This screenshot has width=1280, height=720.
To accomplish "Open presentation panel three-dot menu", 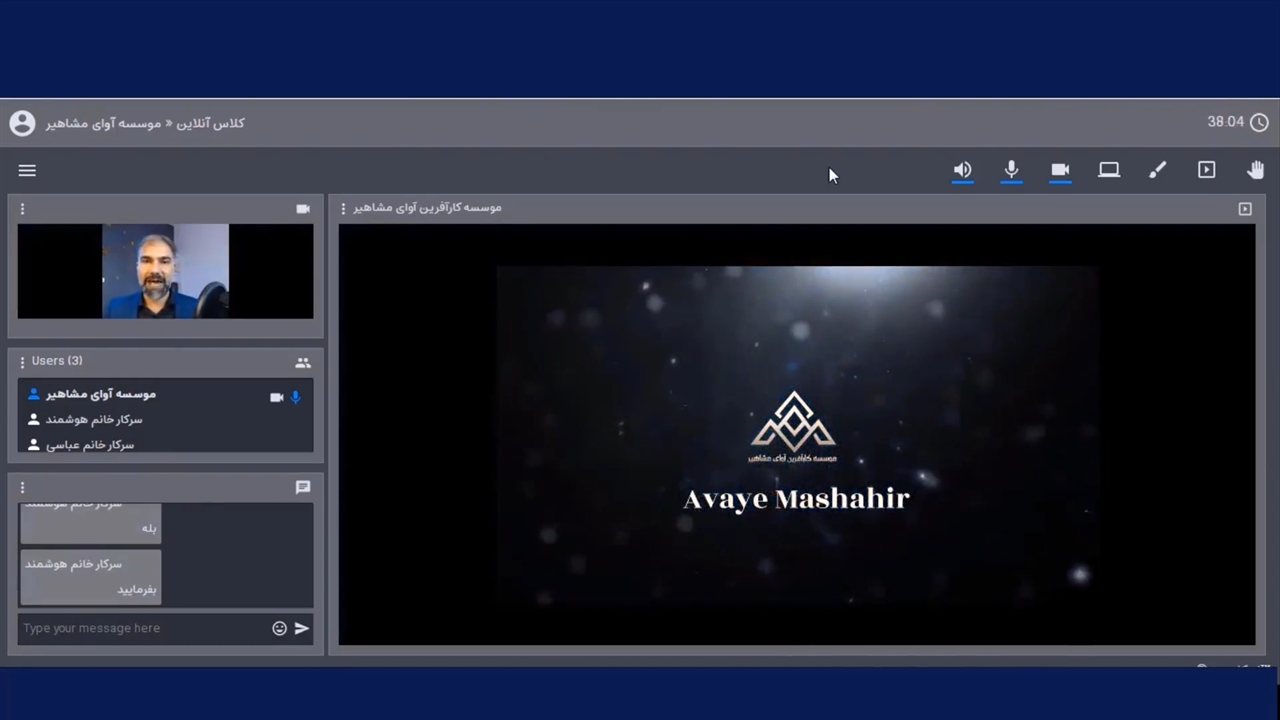I will coord(343,209).
